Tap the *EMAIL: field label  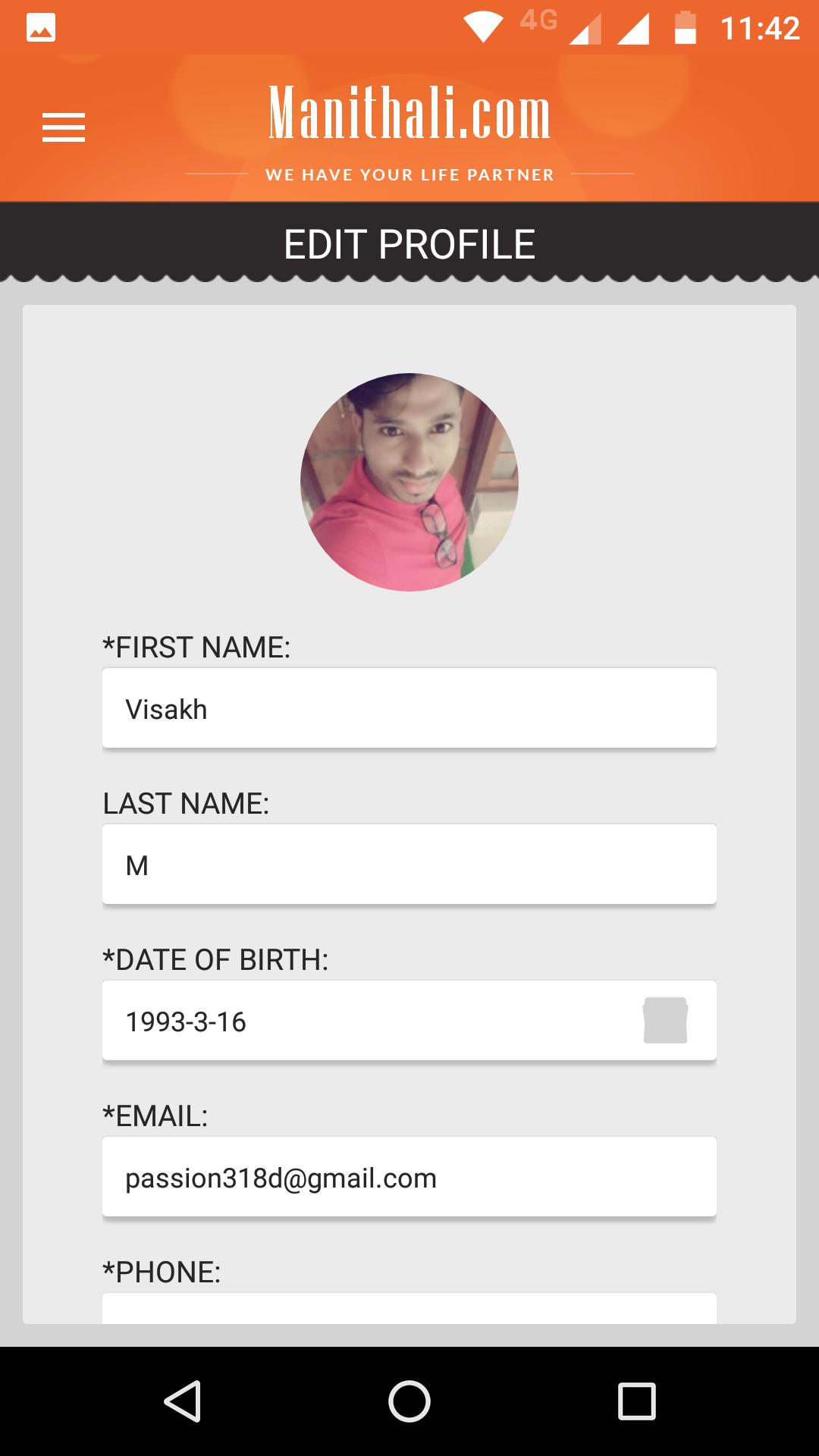pyautogui.click(x=155, y=1116)
